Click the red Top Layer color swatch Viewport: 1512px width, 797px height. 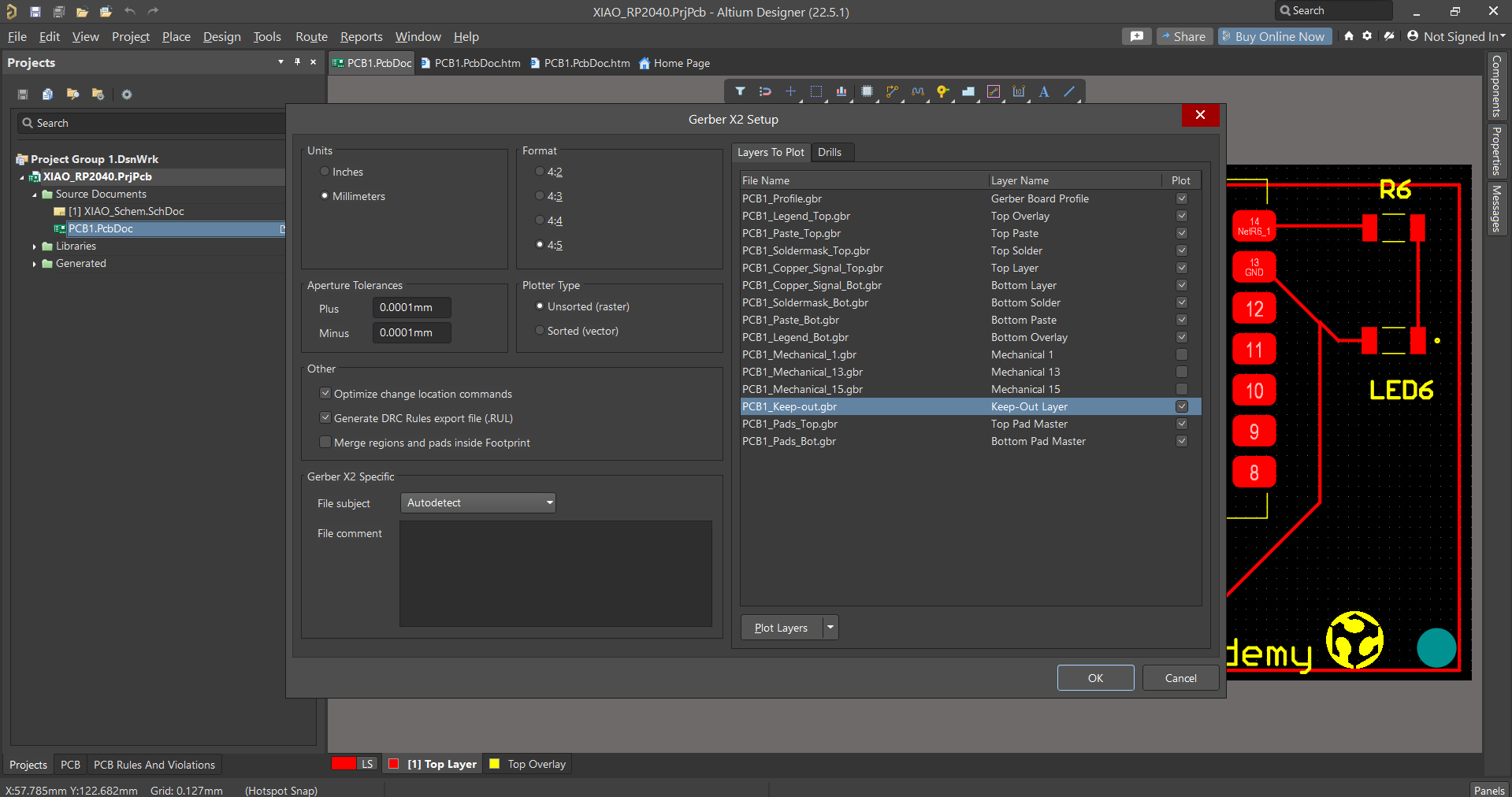[394, 763]
